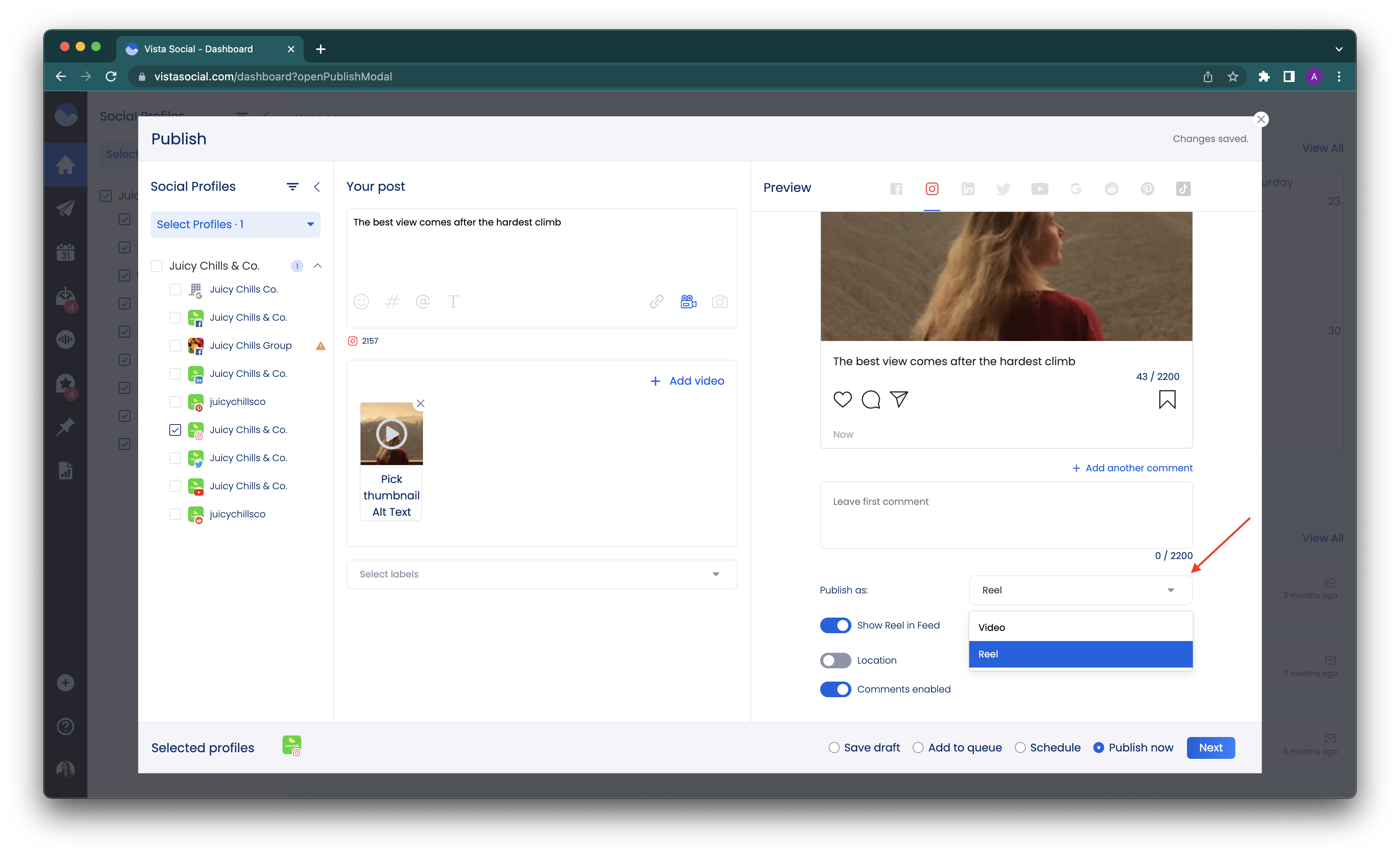The width and height of the screenshot is (1400, 856).
Task: Switch preview to Facebook icon
Action: tap(896, 189)
